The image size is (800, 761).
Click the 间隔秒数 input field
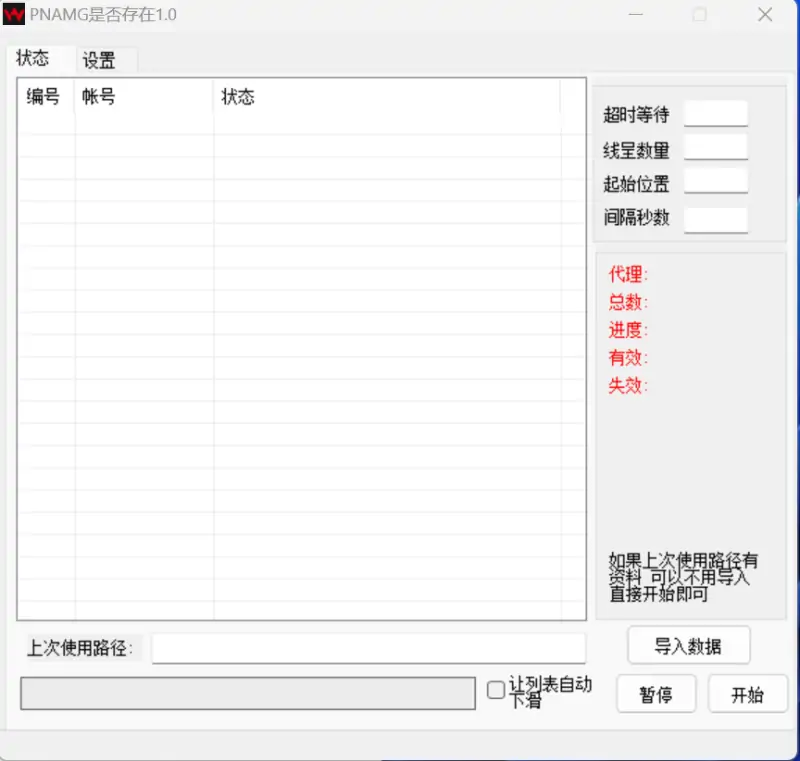(x=716, y=219)
